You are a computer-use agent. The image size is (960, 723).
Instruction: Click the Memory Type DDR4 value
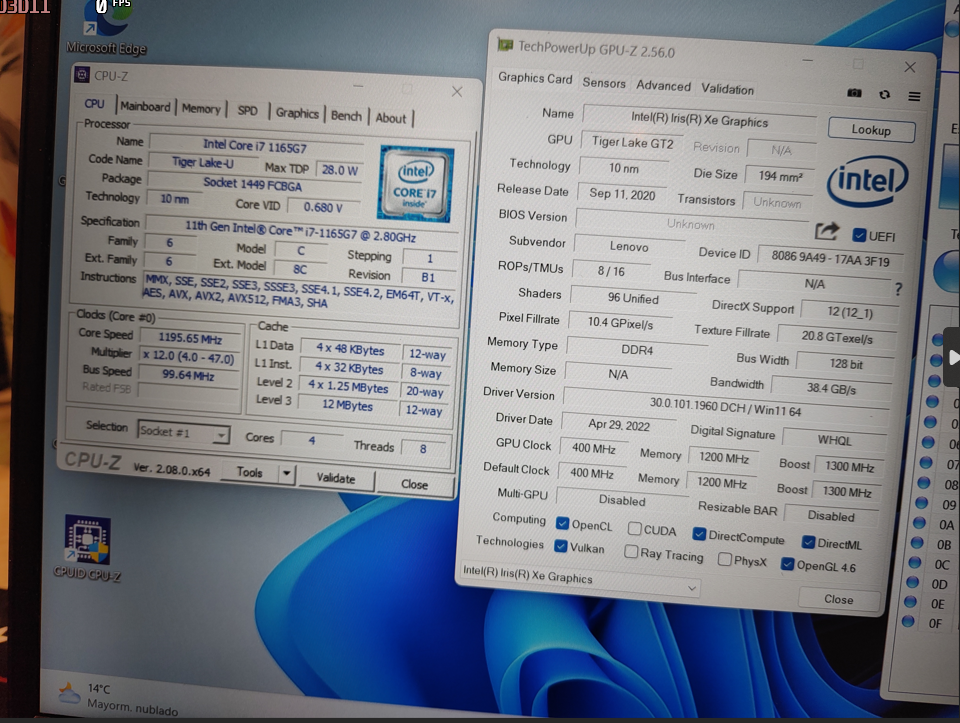(637, 350)
